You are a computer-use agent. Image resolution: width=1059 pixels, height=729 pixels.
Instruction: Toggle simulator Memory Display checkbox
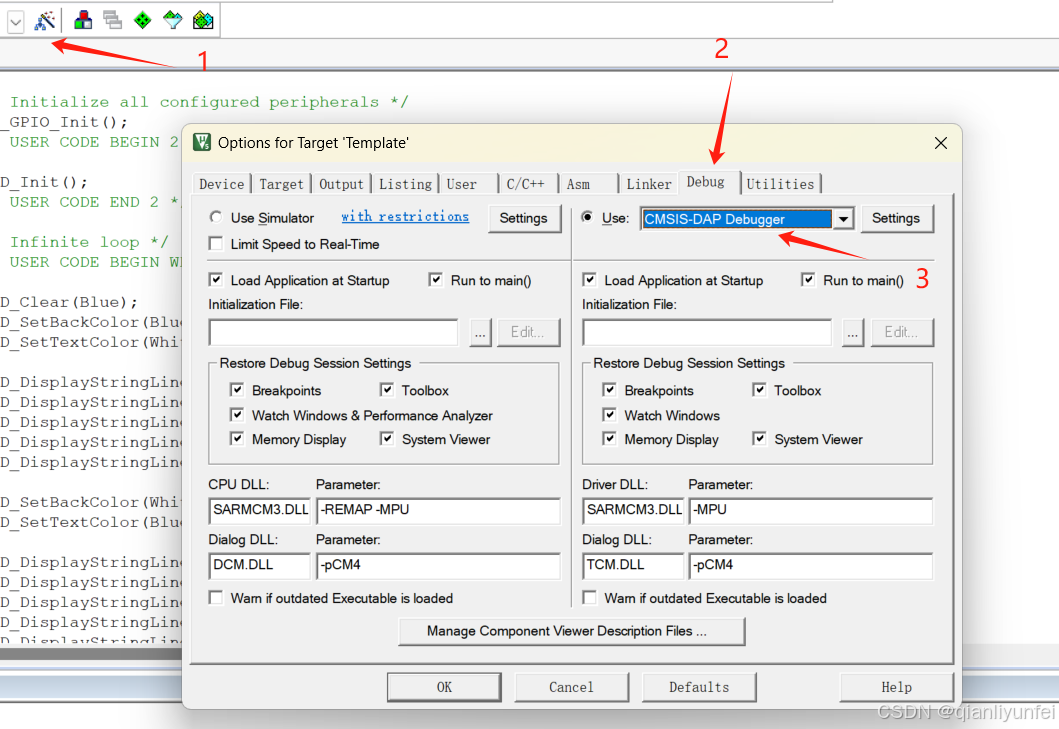(237, 438)
